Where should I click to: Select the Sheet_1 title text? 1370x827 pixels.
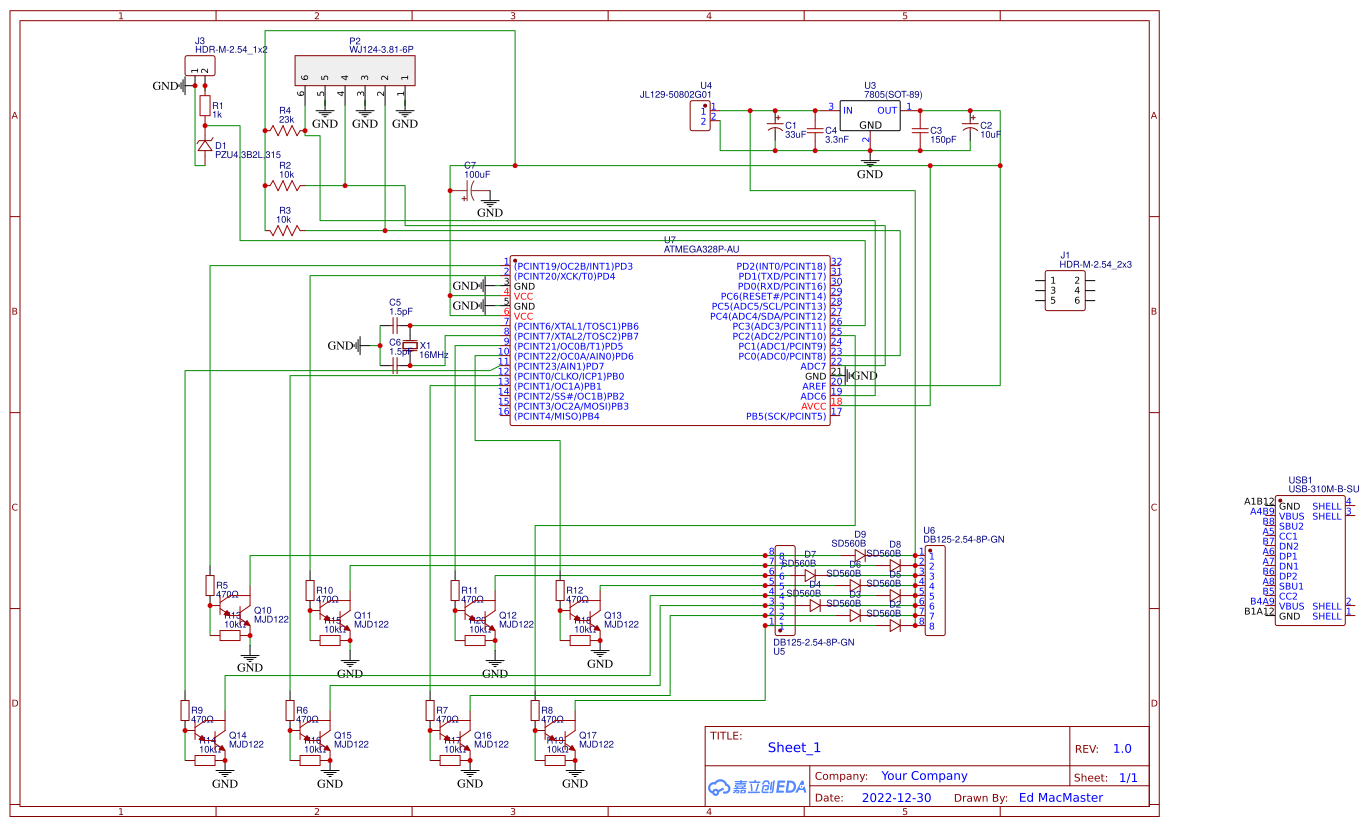coord(791,747)
